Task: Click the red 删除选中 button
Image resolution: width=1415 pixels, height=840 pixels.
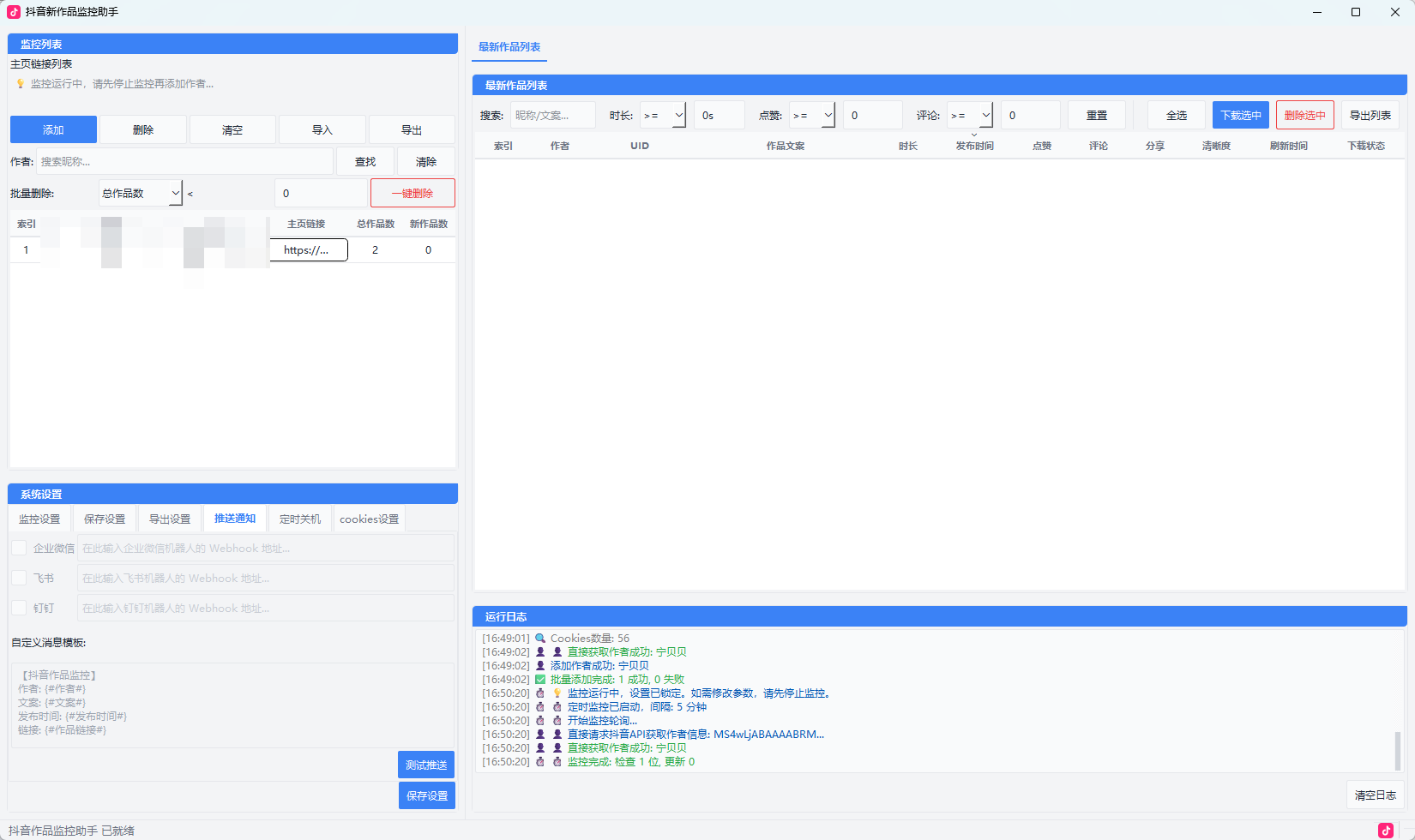Action: (1305, 115)
